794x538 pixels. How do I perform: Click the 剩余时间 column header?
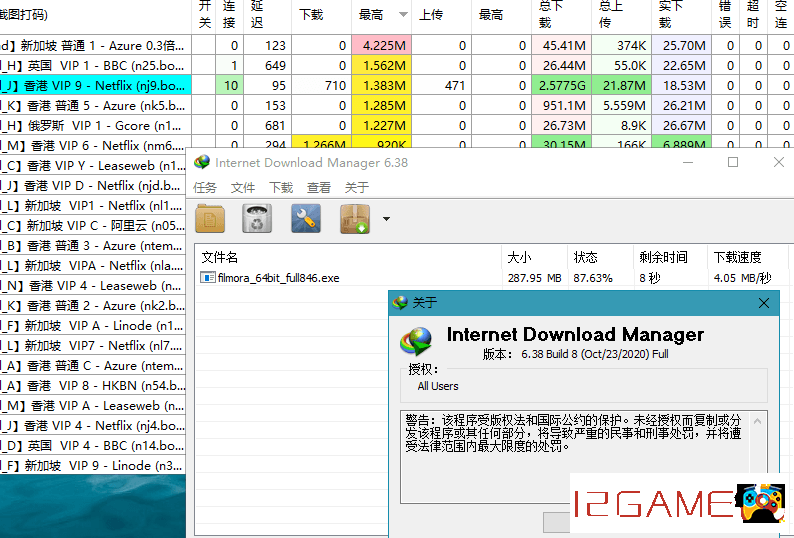663,257
